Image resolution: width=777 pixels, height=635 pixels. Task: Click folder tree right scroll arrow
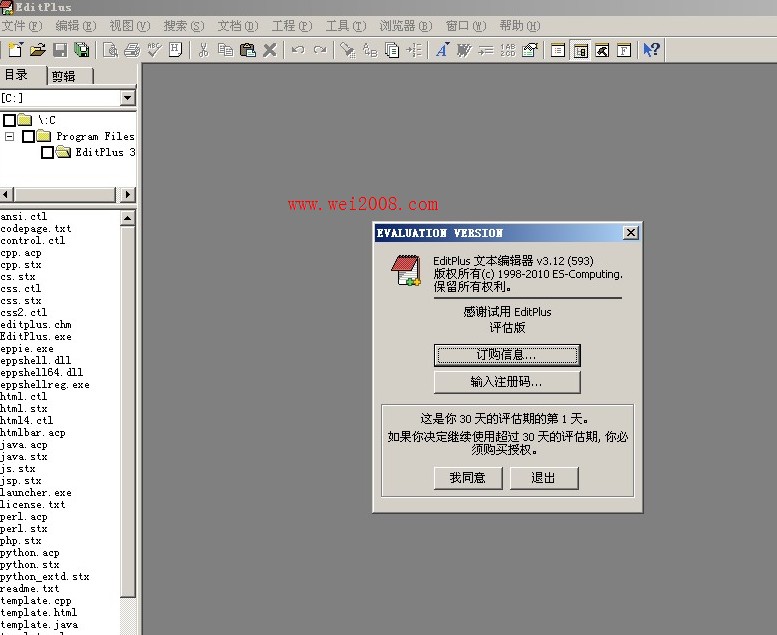tap(128, 194)
